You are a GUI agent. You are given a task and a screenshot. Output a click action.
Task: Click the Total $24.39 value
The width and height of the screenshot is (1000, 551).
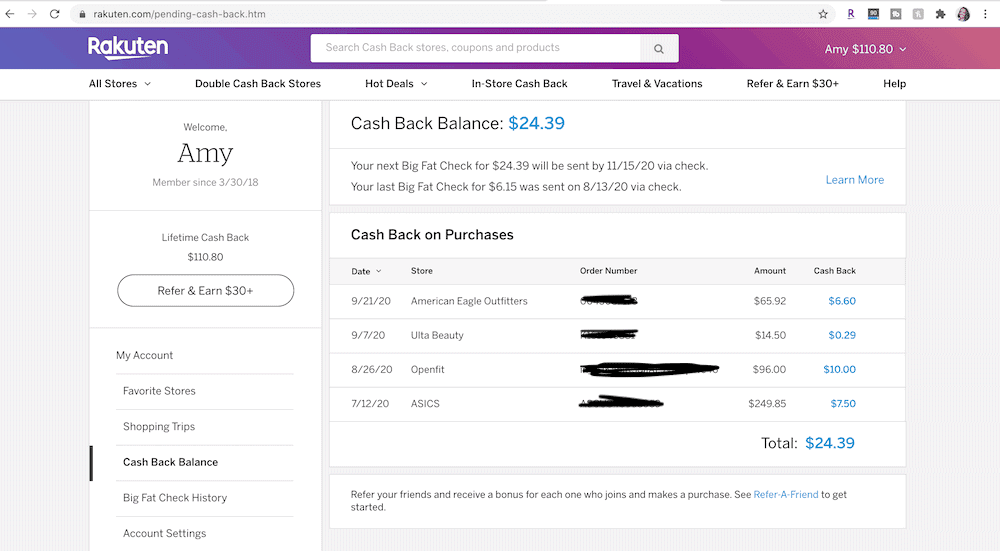coord(830,443)
